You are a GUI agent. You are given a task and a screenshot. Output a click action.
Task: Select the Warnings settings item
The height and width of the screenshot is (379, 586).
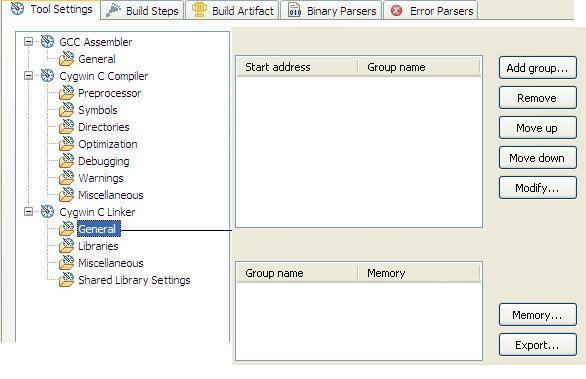tap(101, 178)
